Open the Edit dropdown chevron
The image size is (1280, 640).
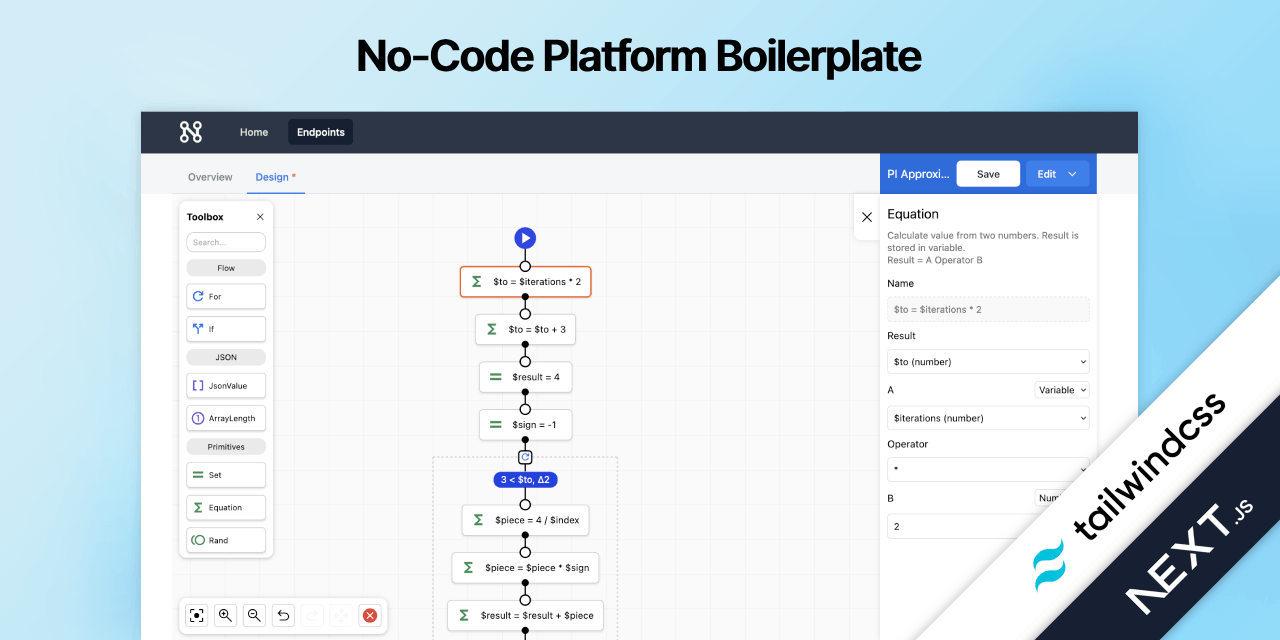click(x=1073, y=174)
